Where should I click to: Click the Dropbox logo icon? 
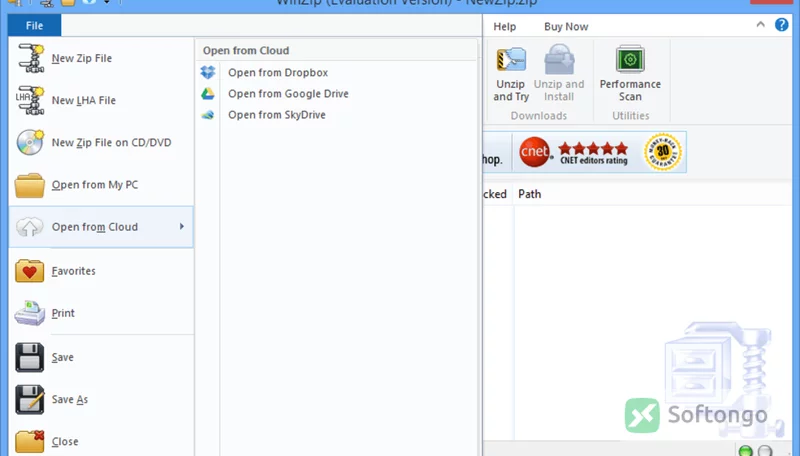coord(208,72)
